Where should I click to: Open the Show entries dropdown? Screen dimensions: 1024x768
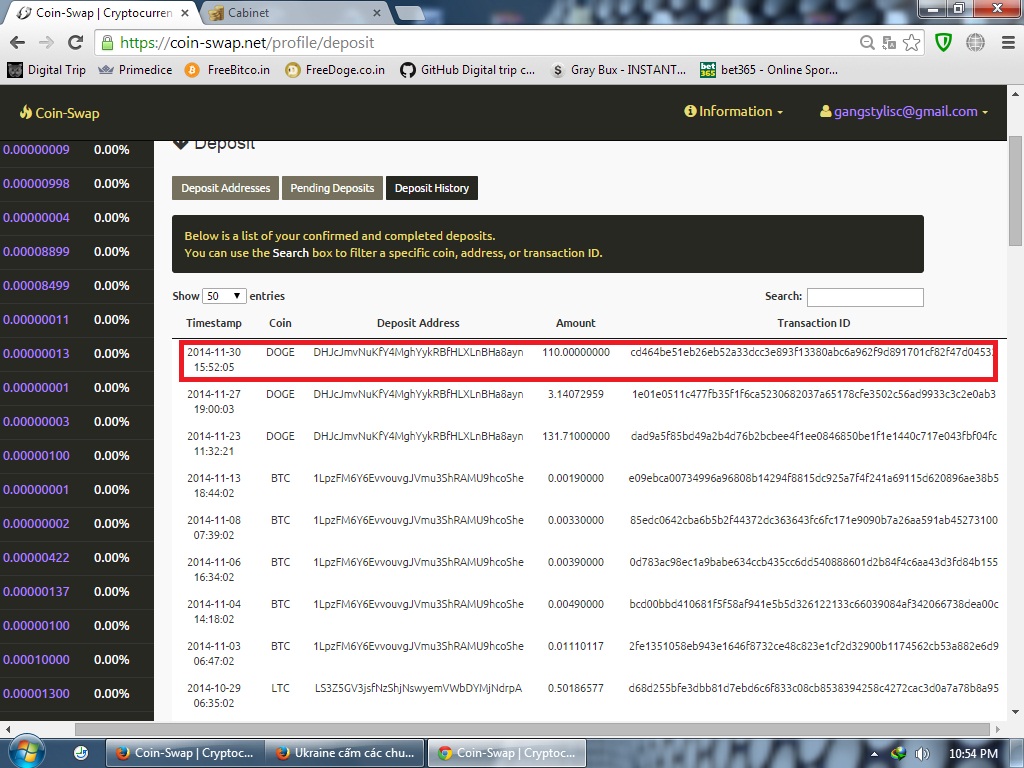click(x=224, y=296)
